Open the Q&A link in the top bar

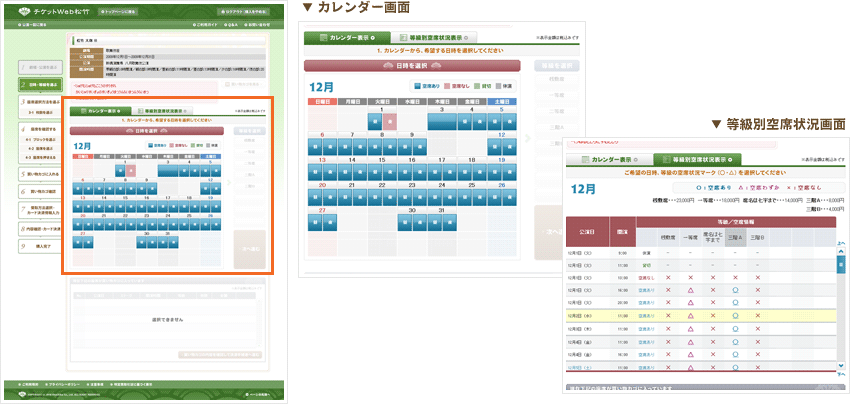tap(233, 25)
